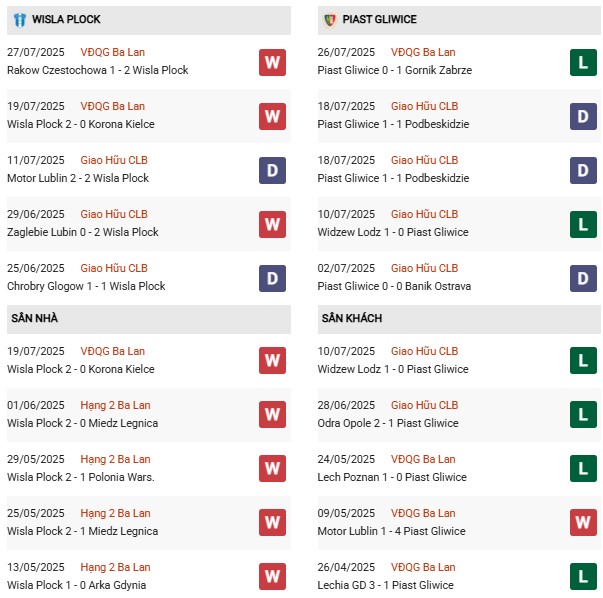The image size is (603, 598).
Task: Click L badge for Gornik Zabrze match
Action: (x=583, y=62)
